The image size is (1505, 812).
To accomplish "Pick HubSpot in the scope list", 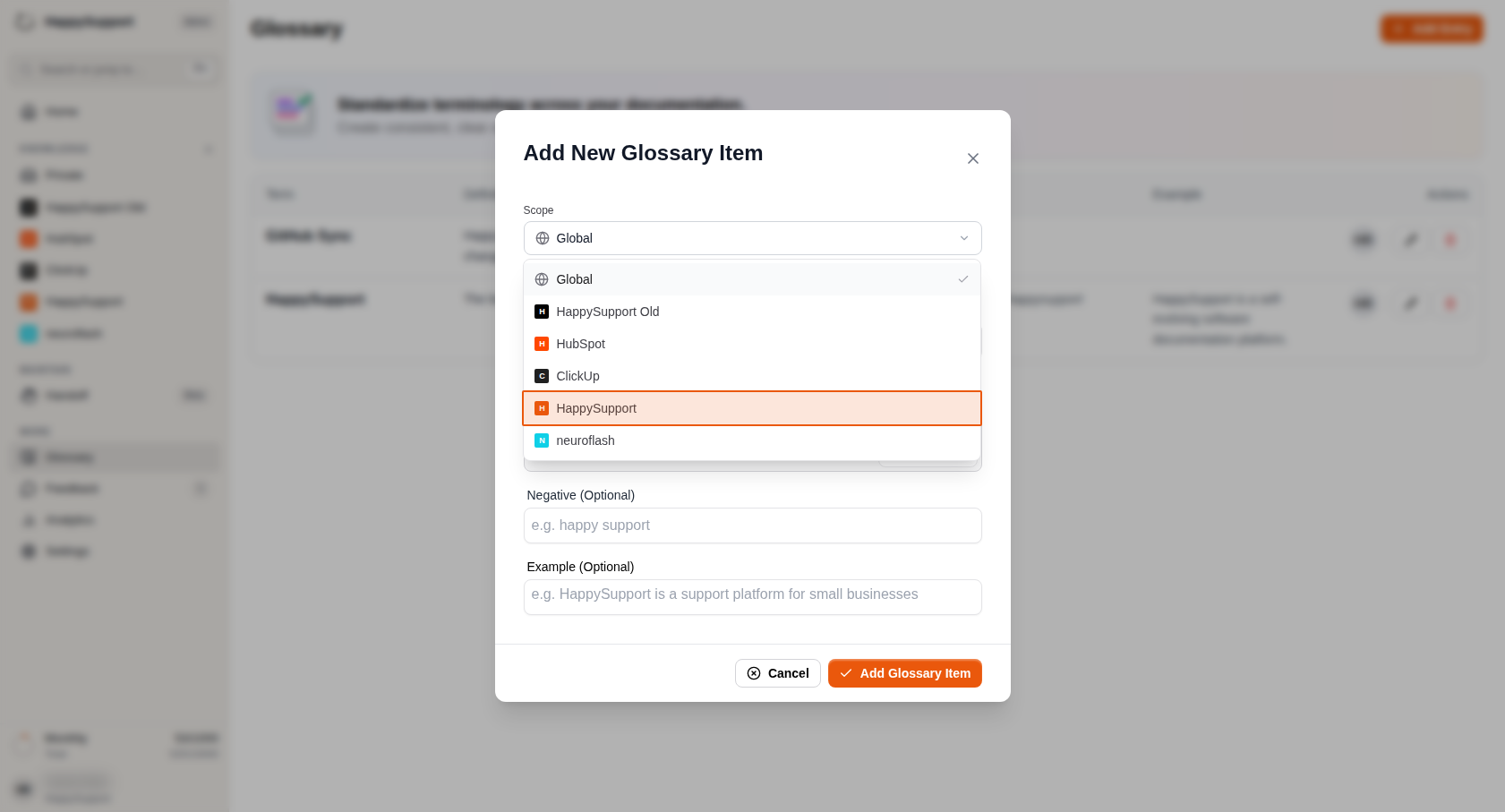I will [752, 344].
